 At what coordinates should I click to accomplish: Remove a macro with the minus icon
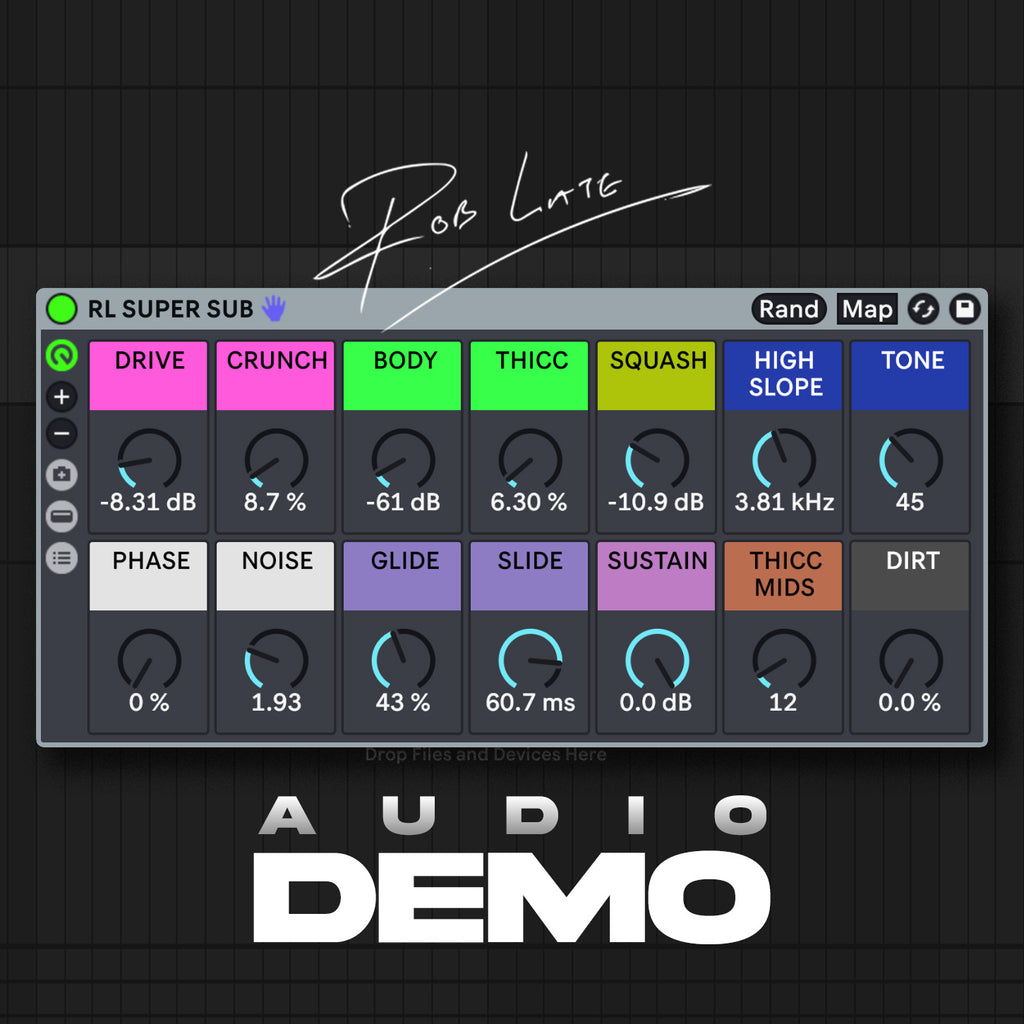point(62,434)
